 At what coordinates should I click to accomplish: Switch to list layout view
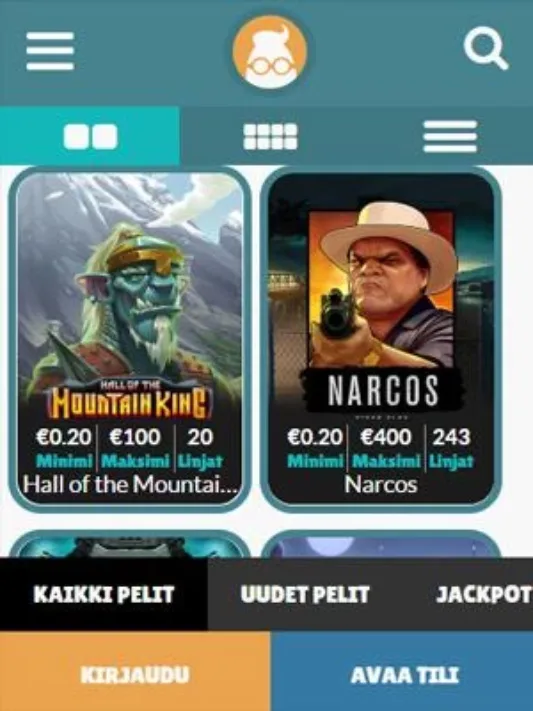coord(450,136)
